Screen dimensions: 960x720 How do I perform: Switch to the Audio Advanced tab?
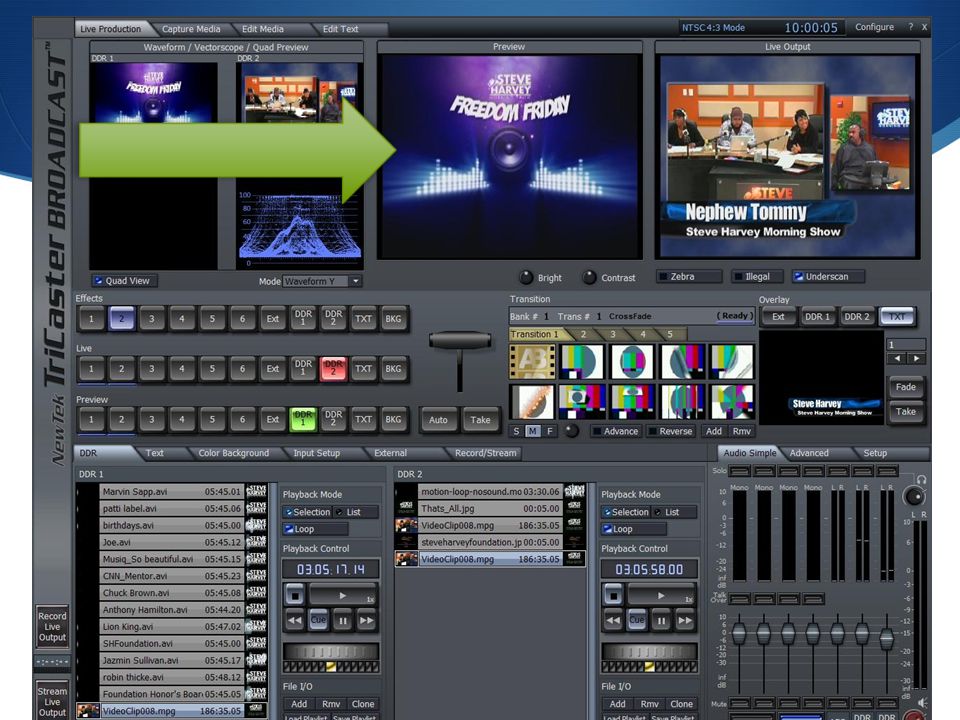pyautogui.click(x=809, y=453)
